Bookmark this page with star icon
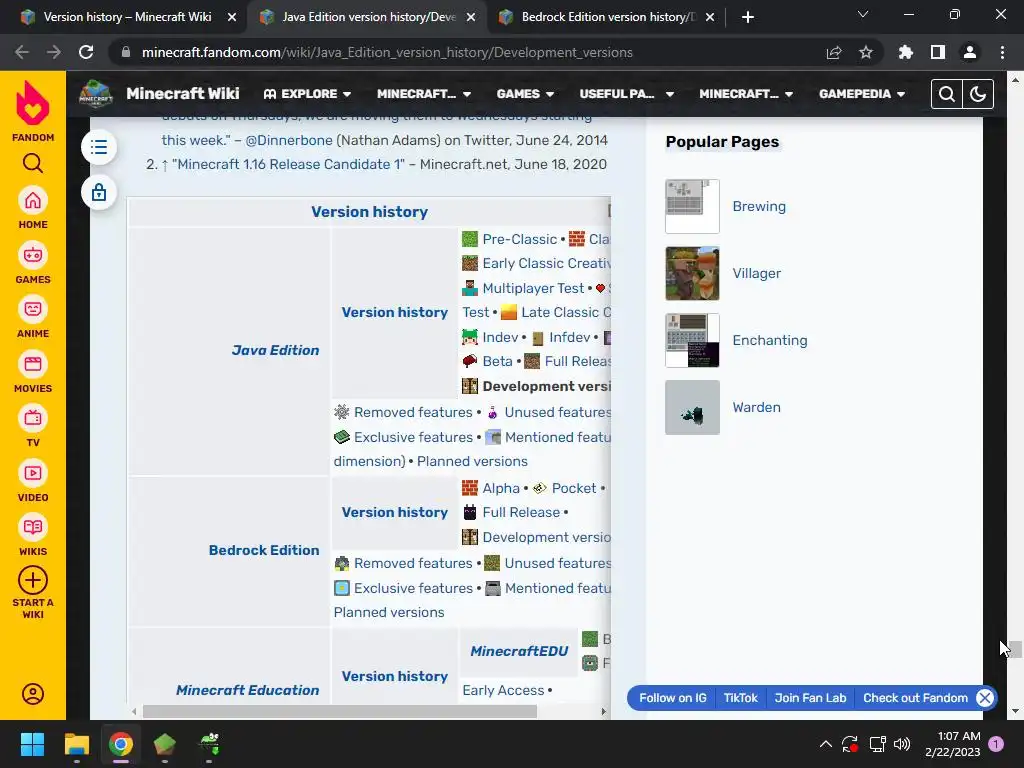Screen dimensions: 1024x768 tap(866, 52)
